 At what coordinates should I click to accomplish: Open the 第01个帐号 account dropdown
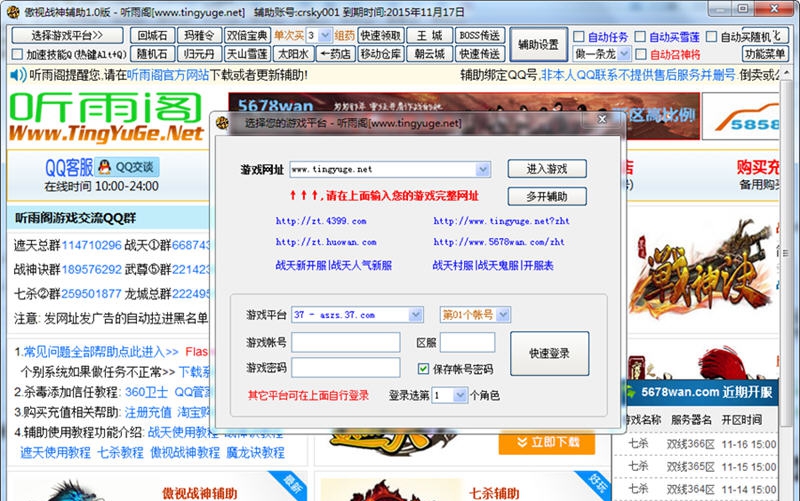[x=503, y=315]
